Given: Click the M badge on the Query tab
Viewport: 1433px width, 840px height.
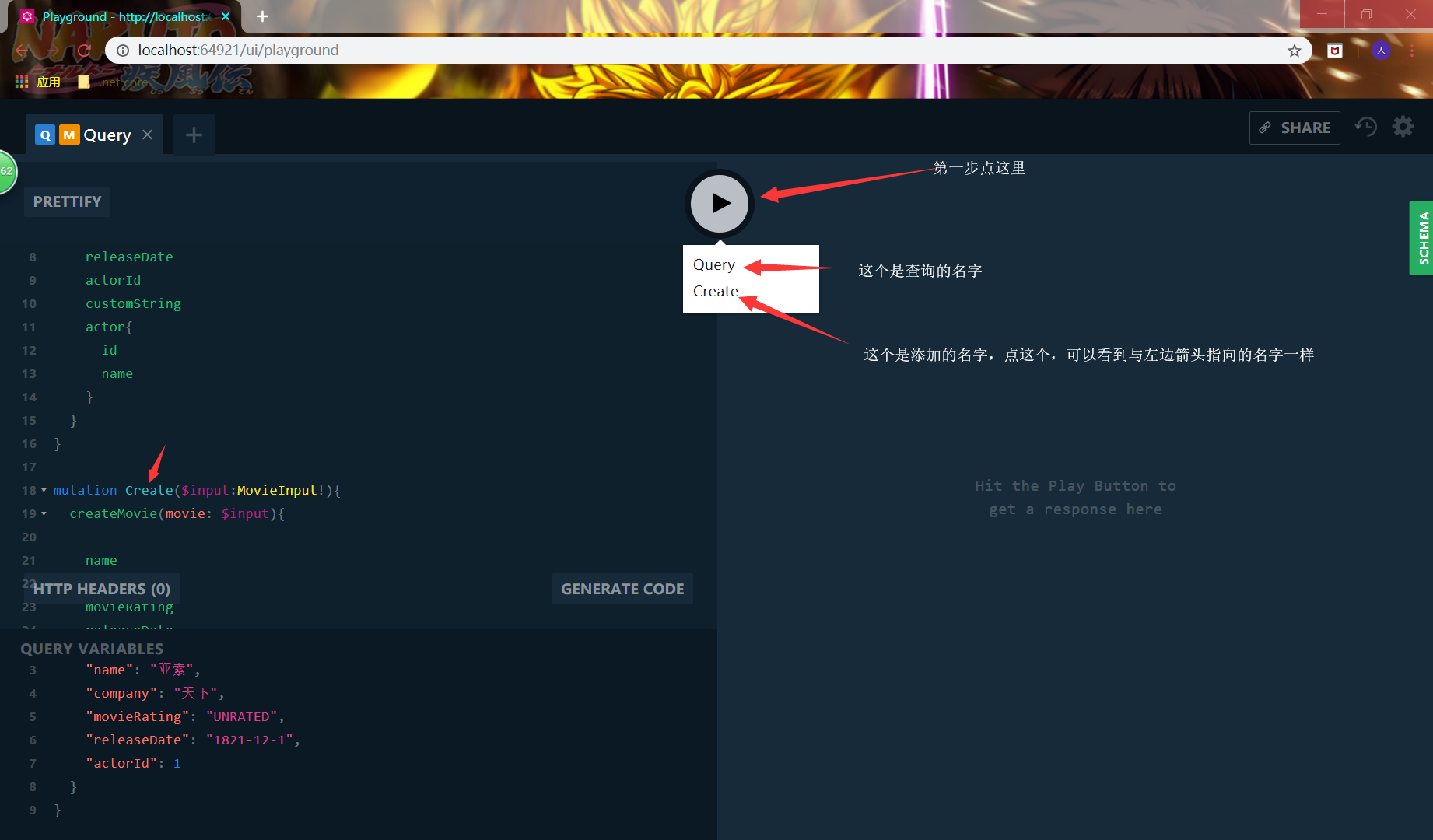Looking at the screenshot, I should click(69, 135).
